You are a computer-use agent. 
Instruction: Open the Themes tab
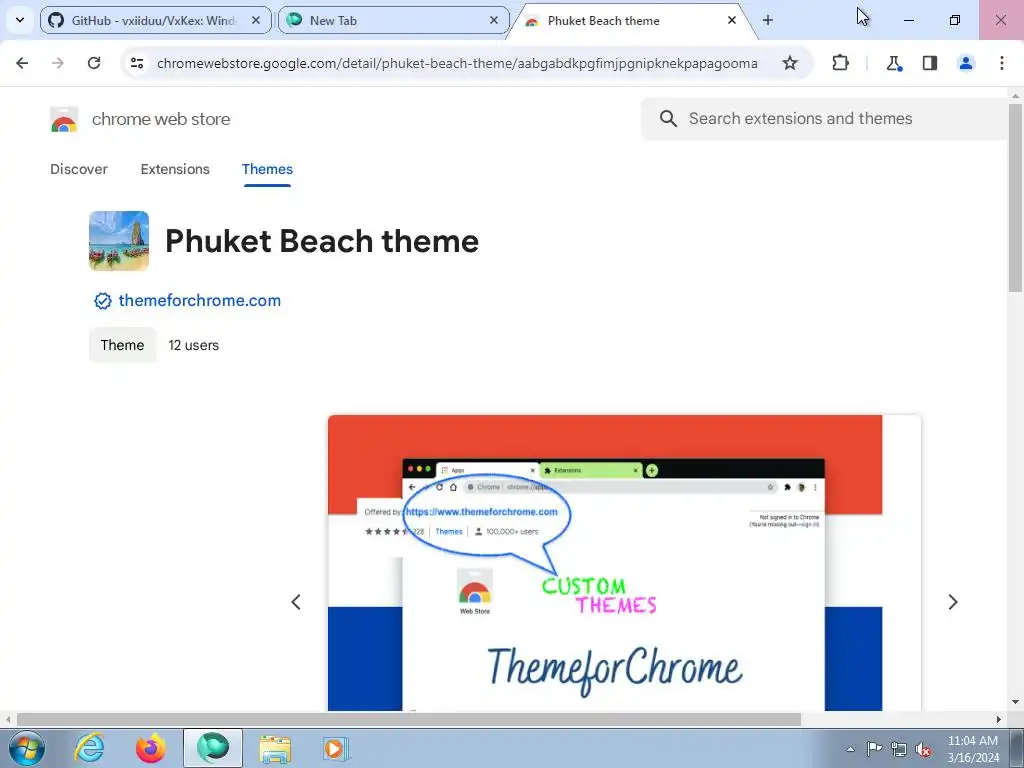(267, 169)
